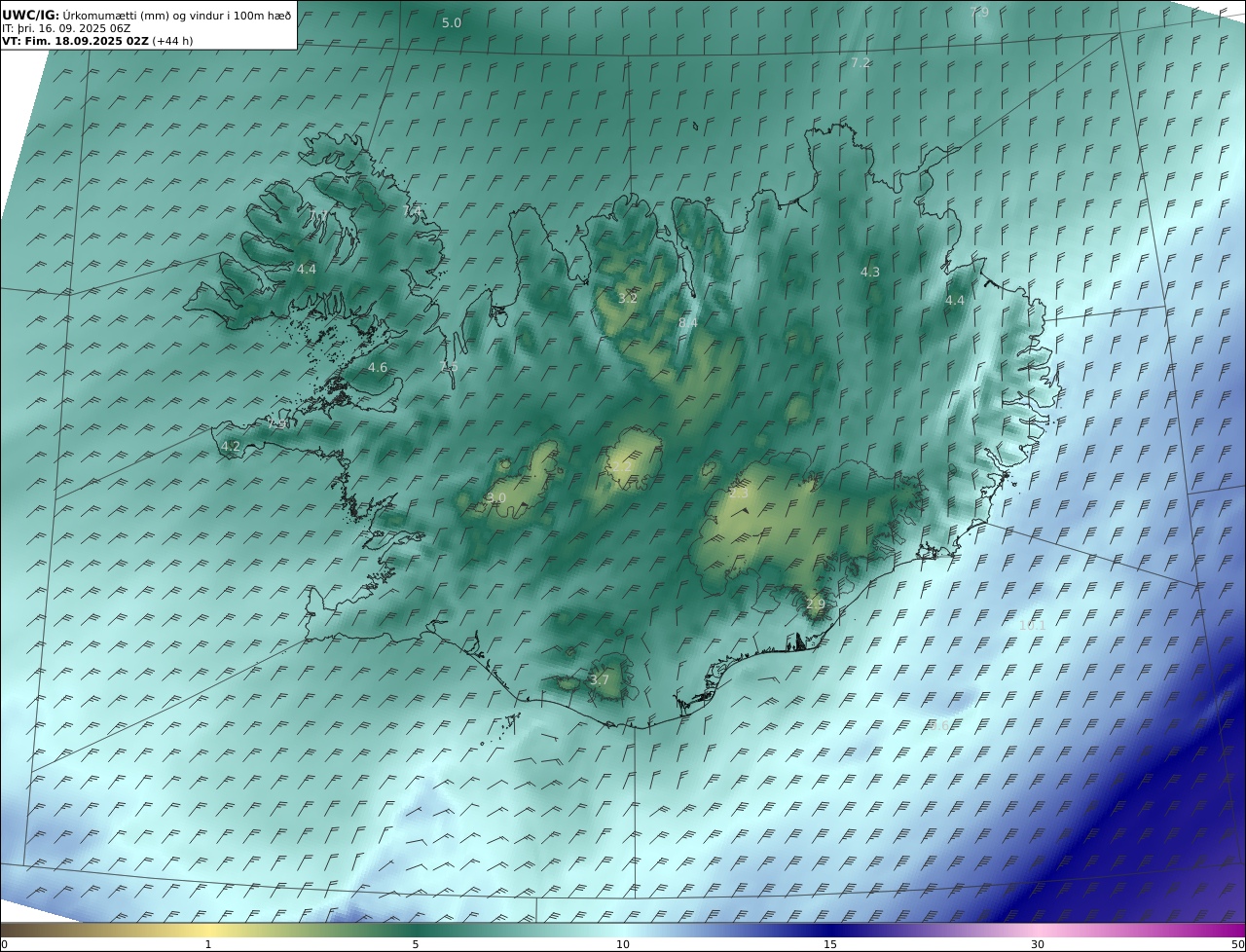Click the 'VT: Fim. 18.09.2025 02Z (+44 h)' line
Screen dimensions: 1246x952
95,41
